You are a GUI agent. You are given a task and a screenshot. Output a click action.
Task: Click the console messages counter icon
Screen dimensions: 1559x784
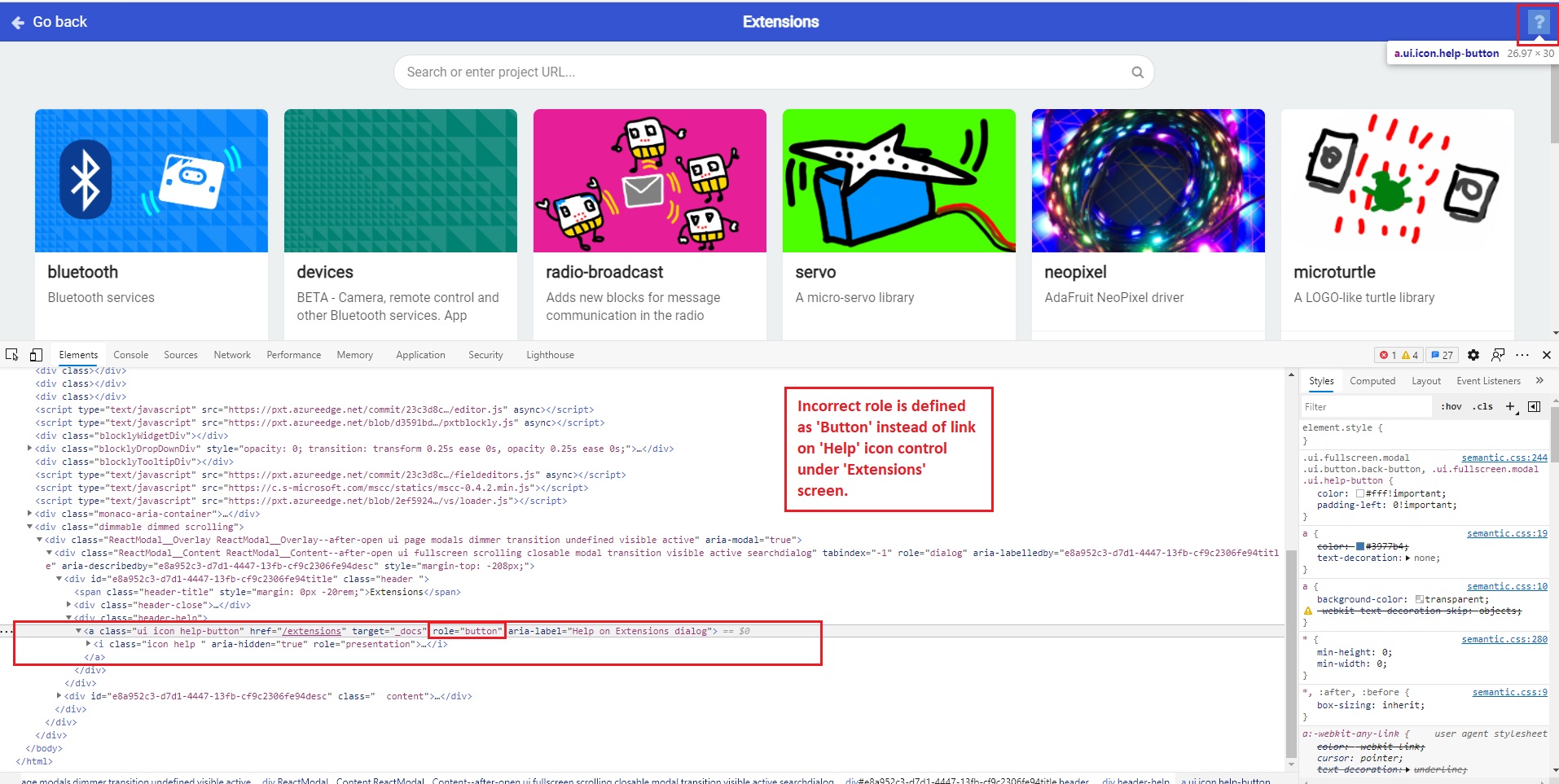point(1442,354)
